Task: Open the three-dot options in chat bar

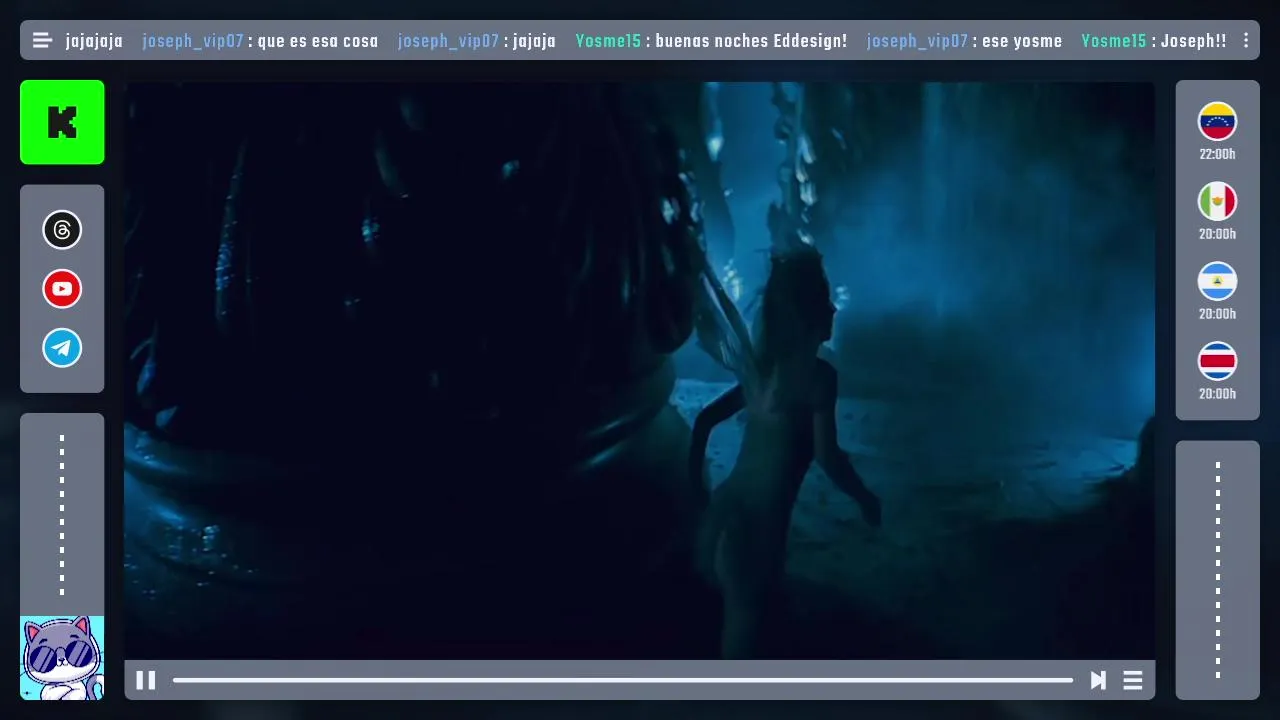Action: point(1245,41)
